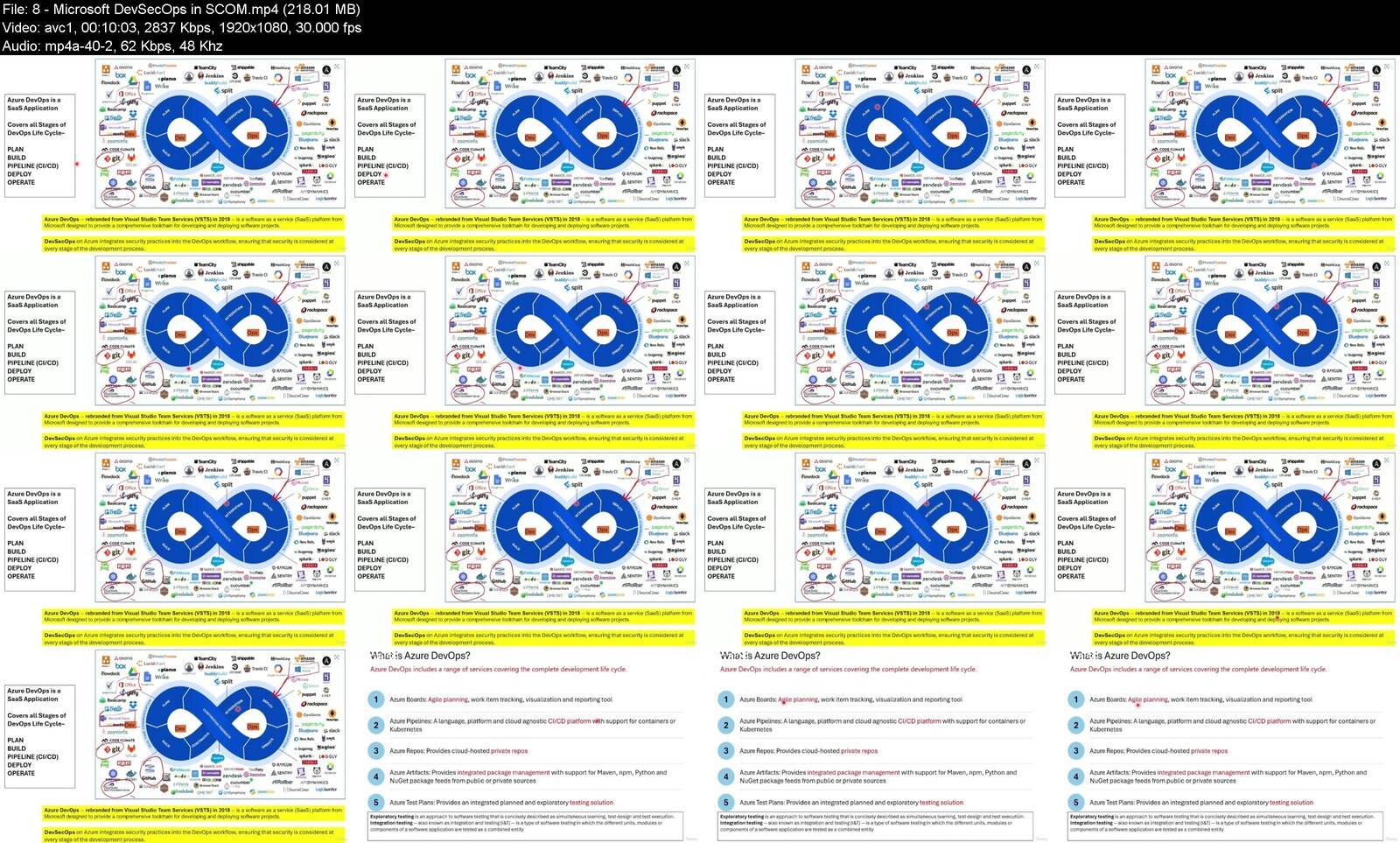
Task: Click the 'Azure Test Plans' line in bottom-row third thumbnail
Action: [850, 803]
